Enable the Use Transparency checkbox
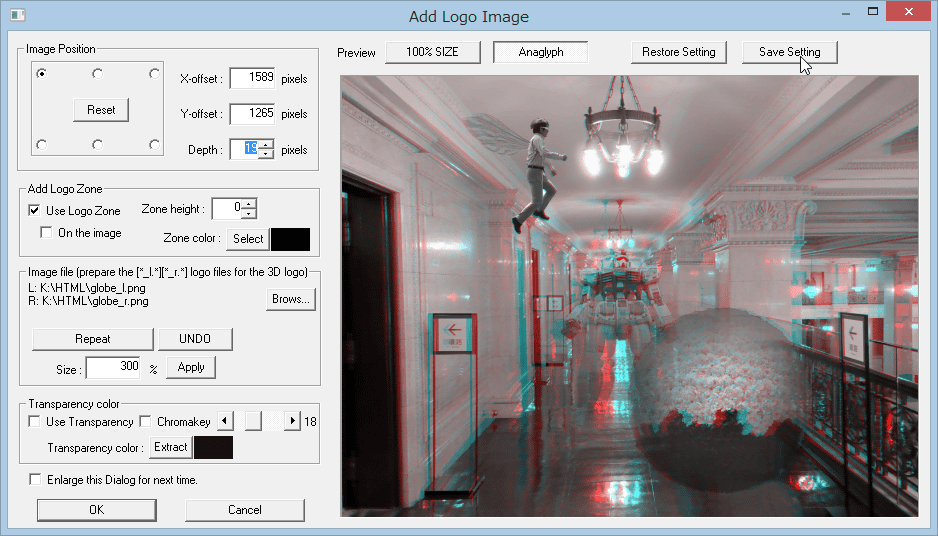 [x=35, y=422]
